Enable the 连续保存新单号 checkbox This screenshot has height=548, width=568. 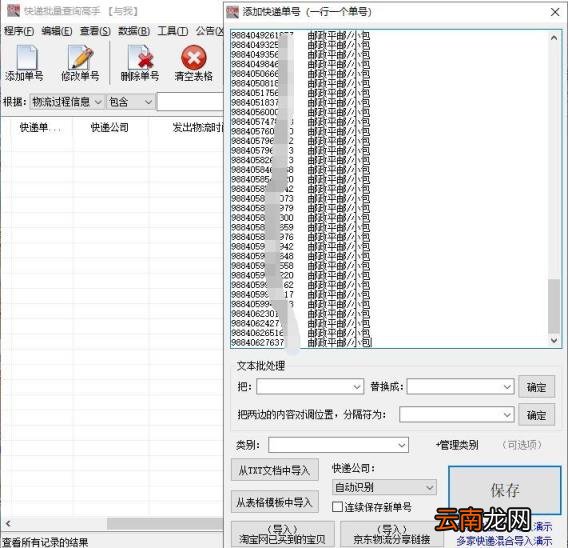click(x=337, y=507)
